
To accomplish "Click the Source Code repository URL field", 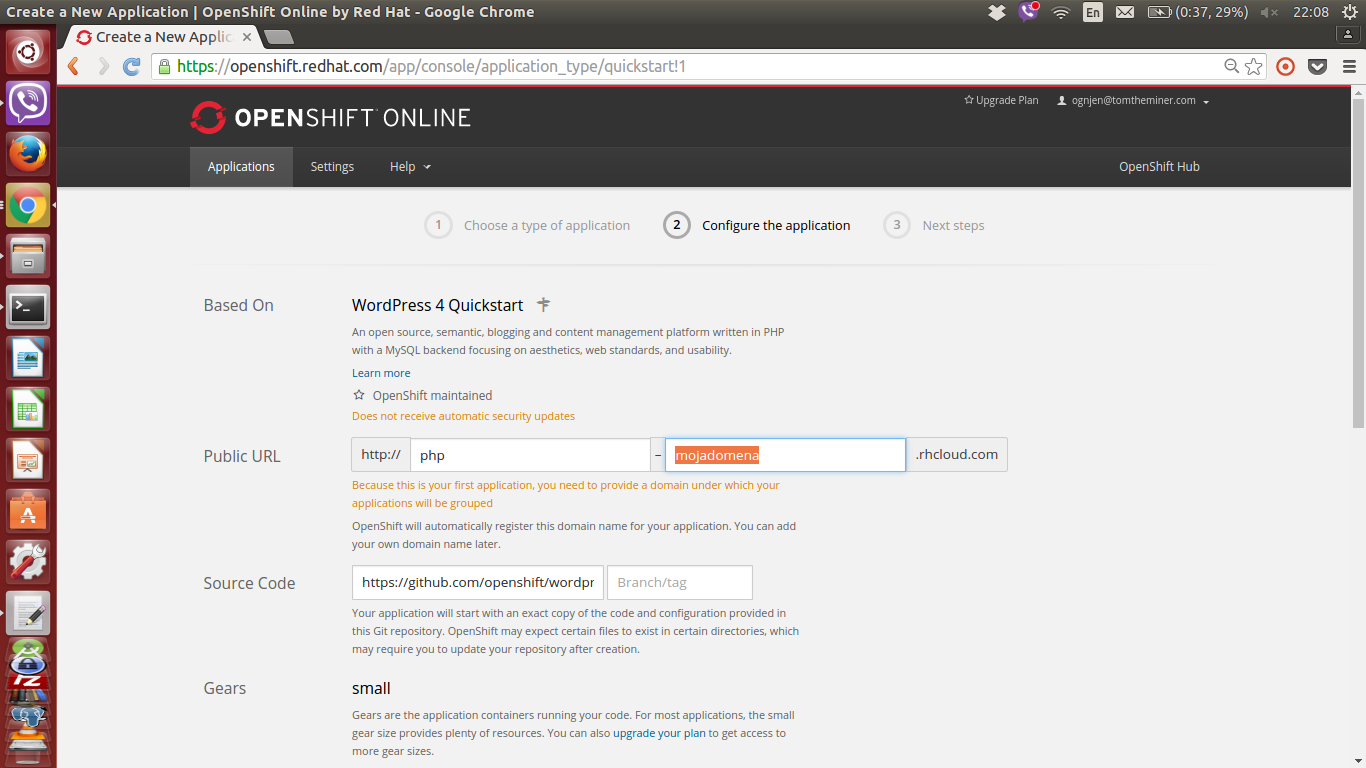I will tap(478, 582).
